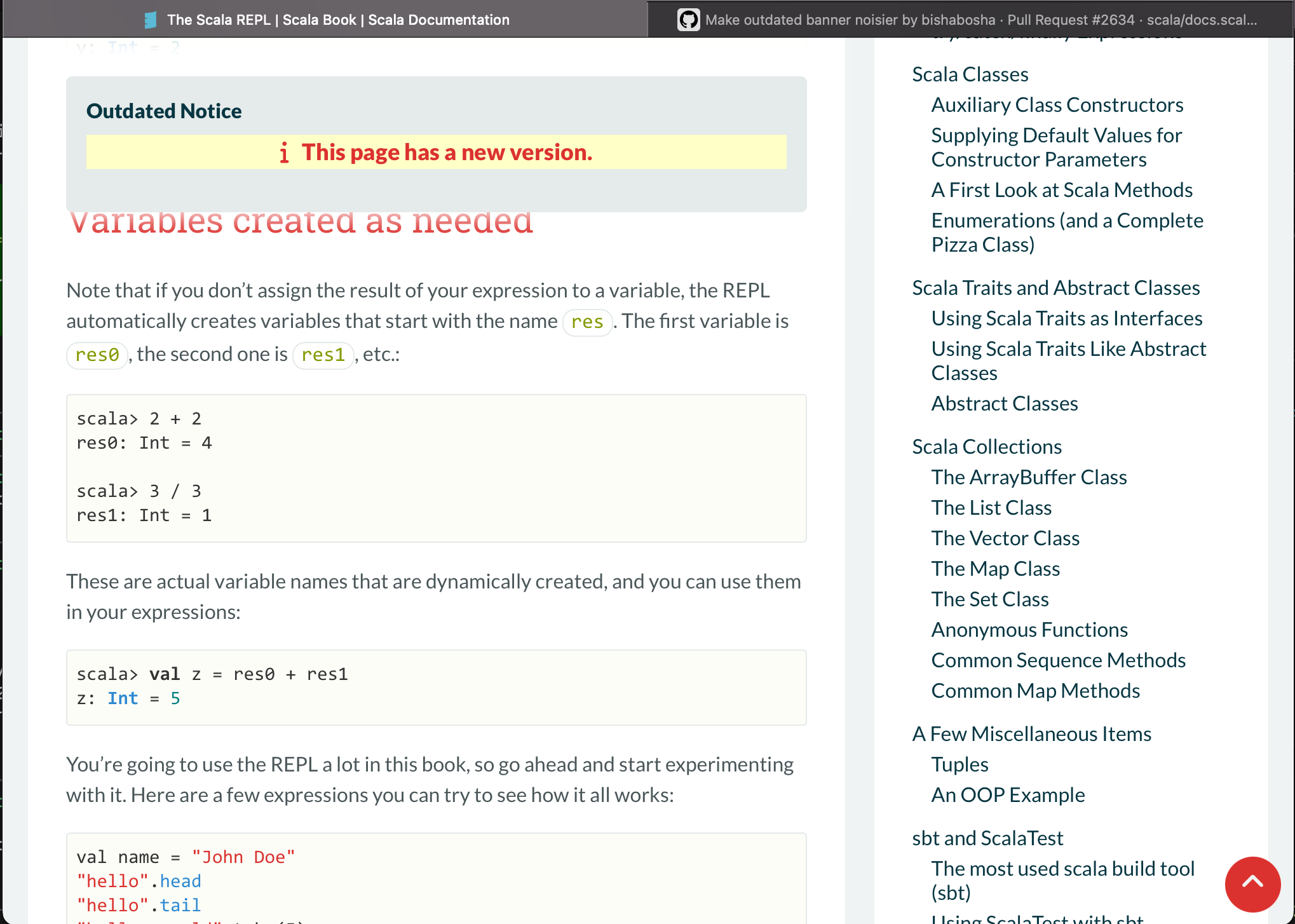Open The List Class link
Screen dimensions: 1295x924
click(x=991, y=508)
